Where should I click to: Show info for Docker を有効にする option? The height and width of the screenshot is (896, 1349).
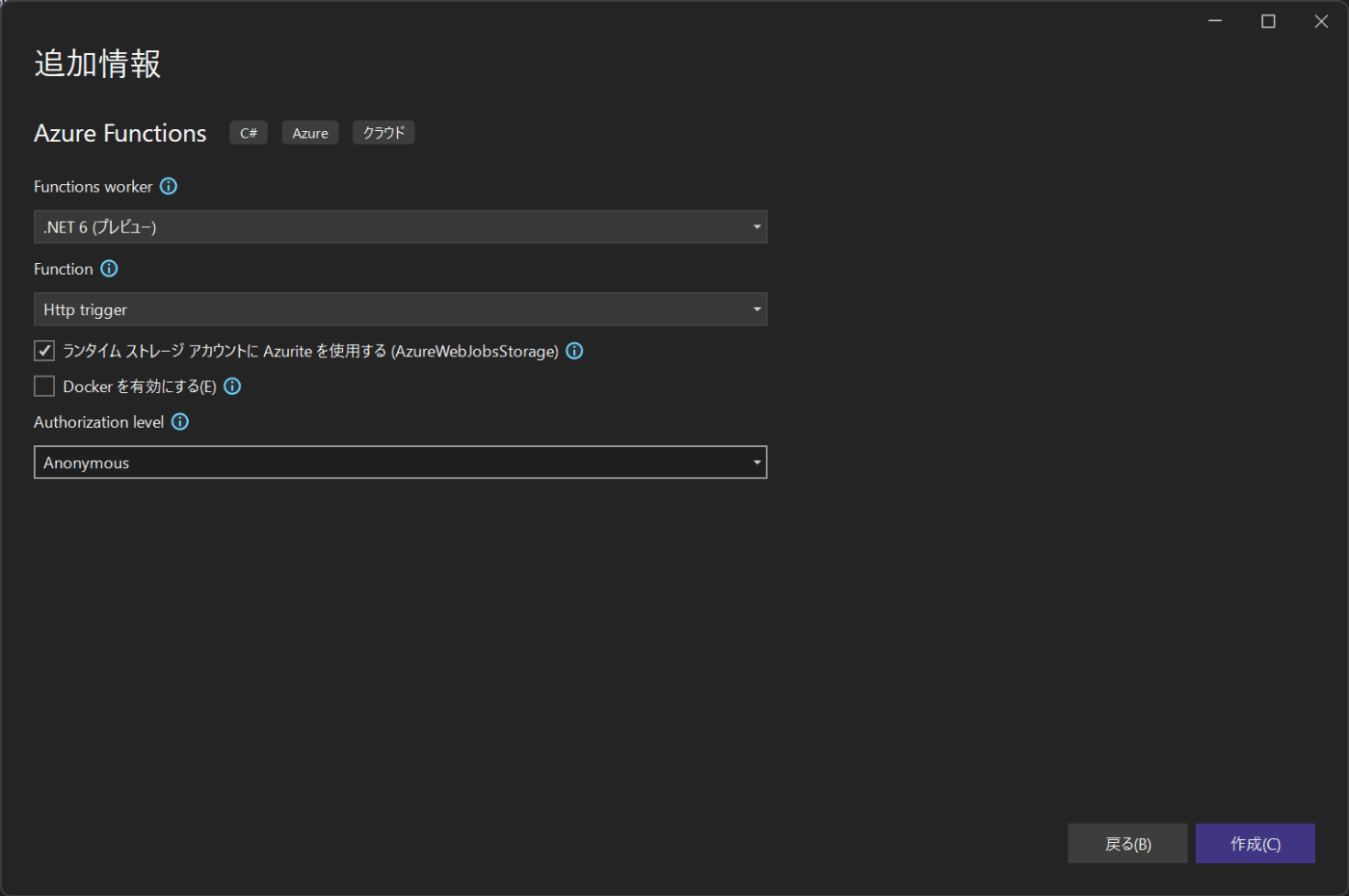(232, 386)
